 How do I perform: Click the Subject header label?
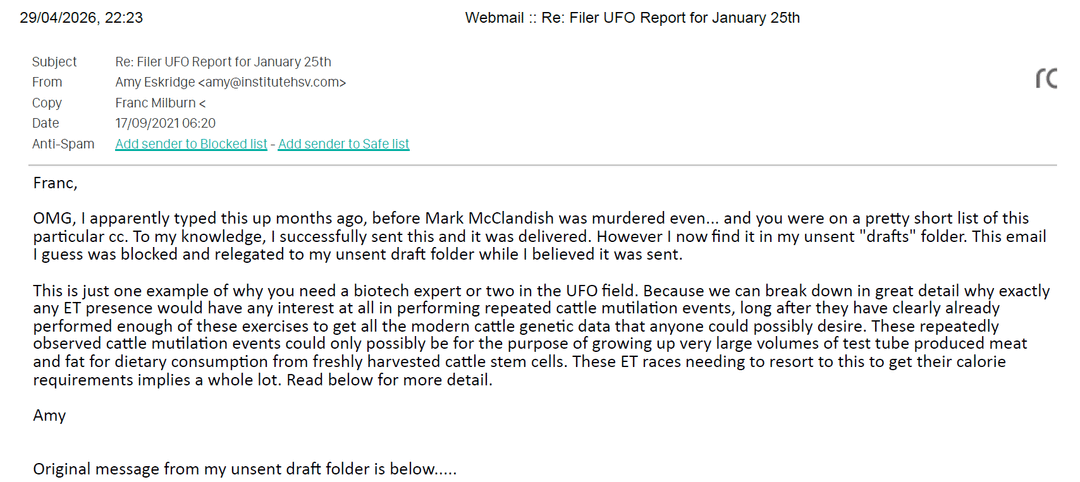coord(54,62)
